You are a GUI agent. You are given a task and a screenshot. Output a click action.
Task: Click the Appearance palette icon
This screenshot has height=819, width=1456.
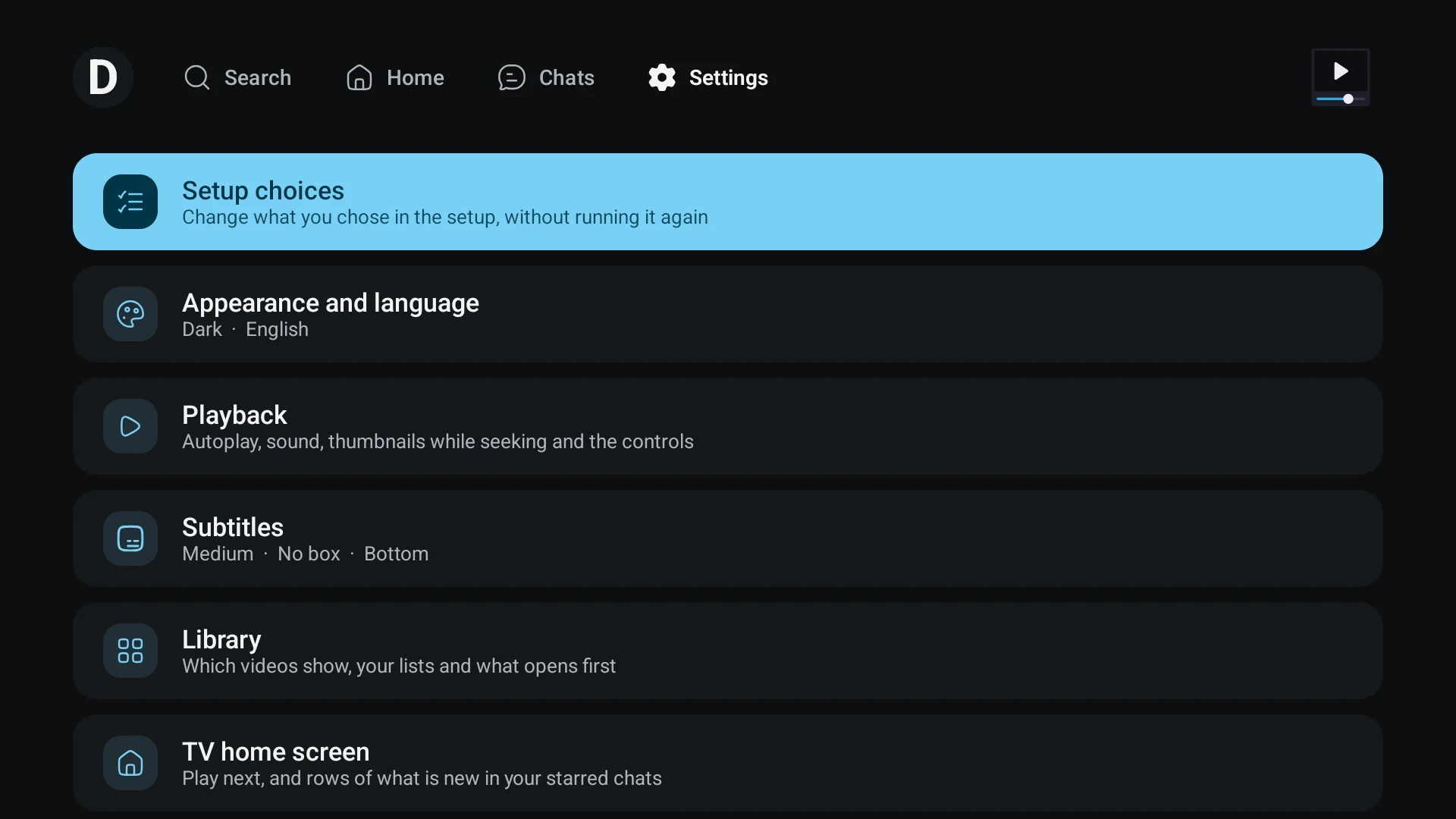[130, 314]
